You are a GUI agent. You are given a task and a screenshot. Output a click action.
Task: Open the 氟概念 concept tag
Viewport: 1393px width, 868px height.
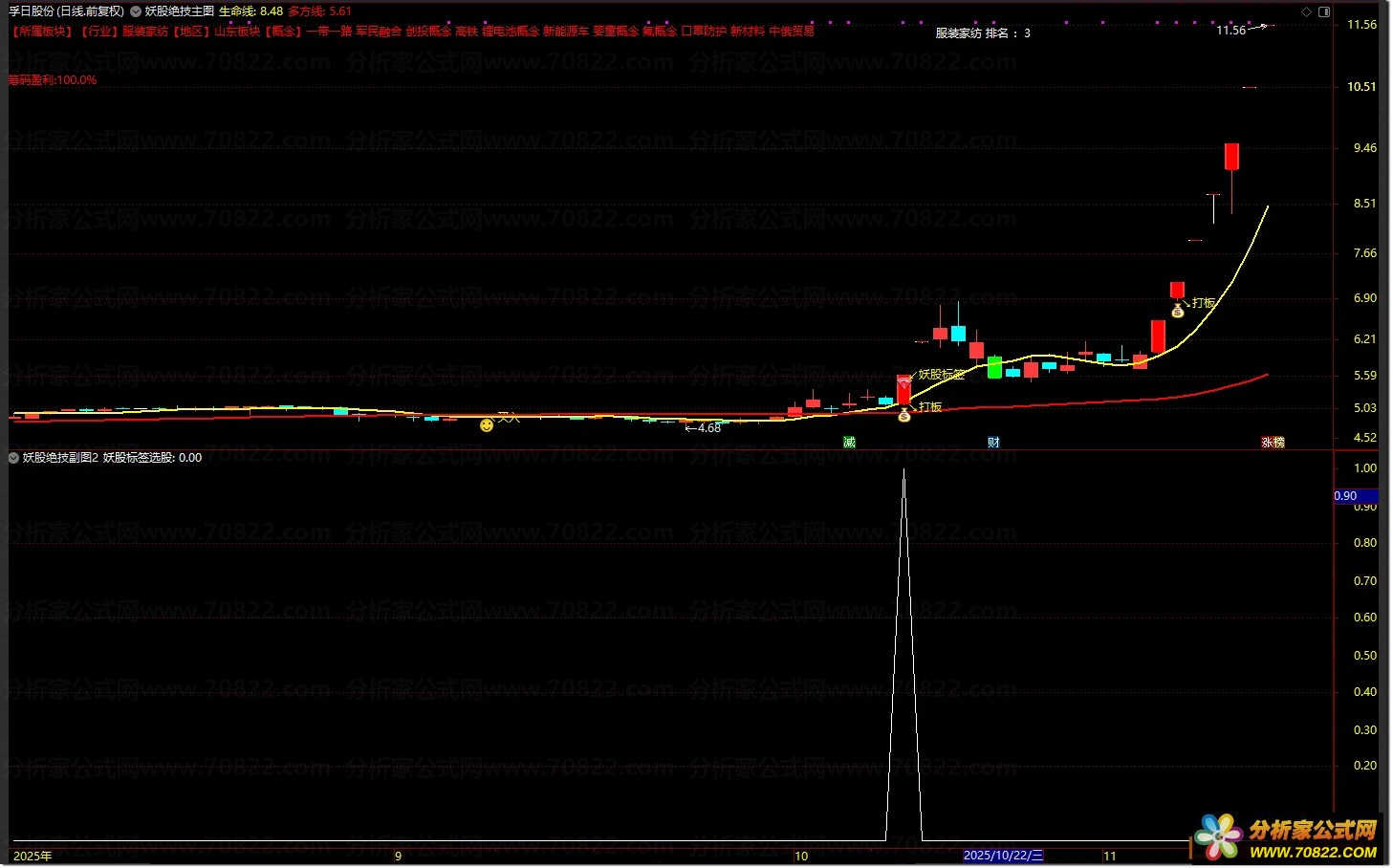660,32
